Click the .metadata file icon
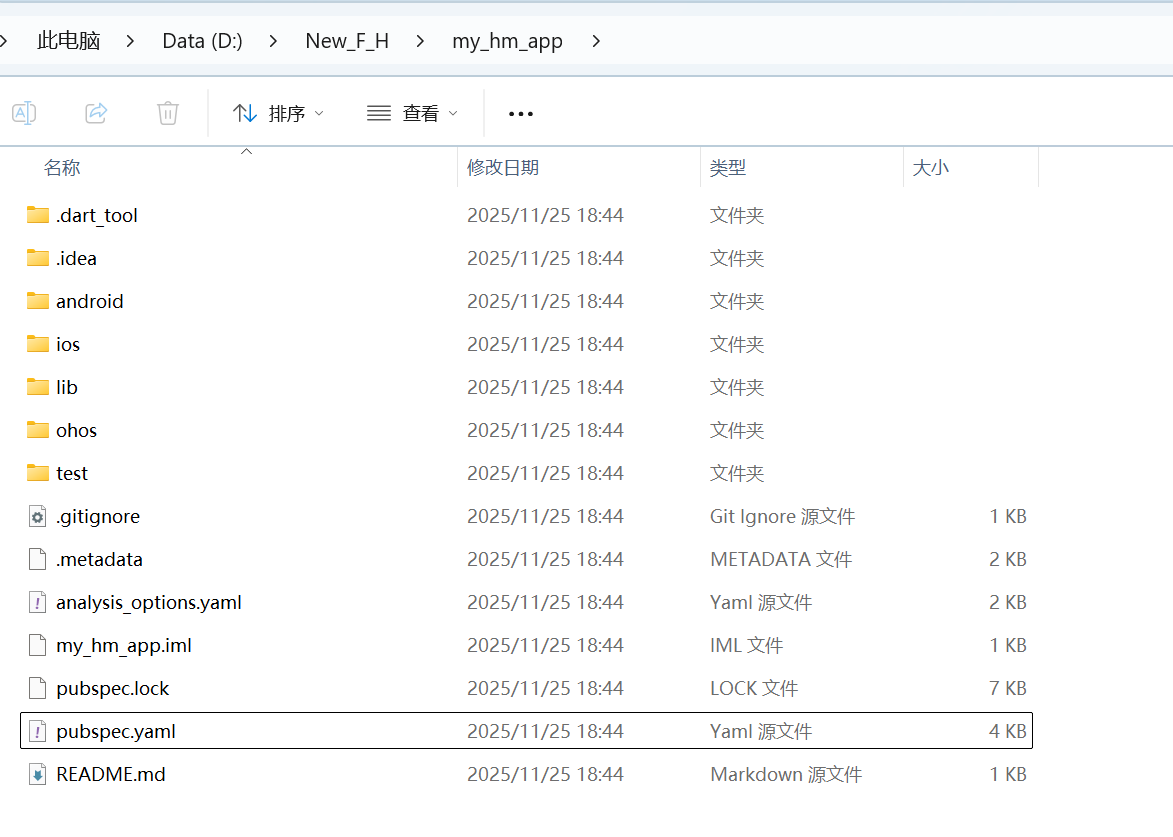1173x837 pixels. coord(37,559)
